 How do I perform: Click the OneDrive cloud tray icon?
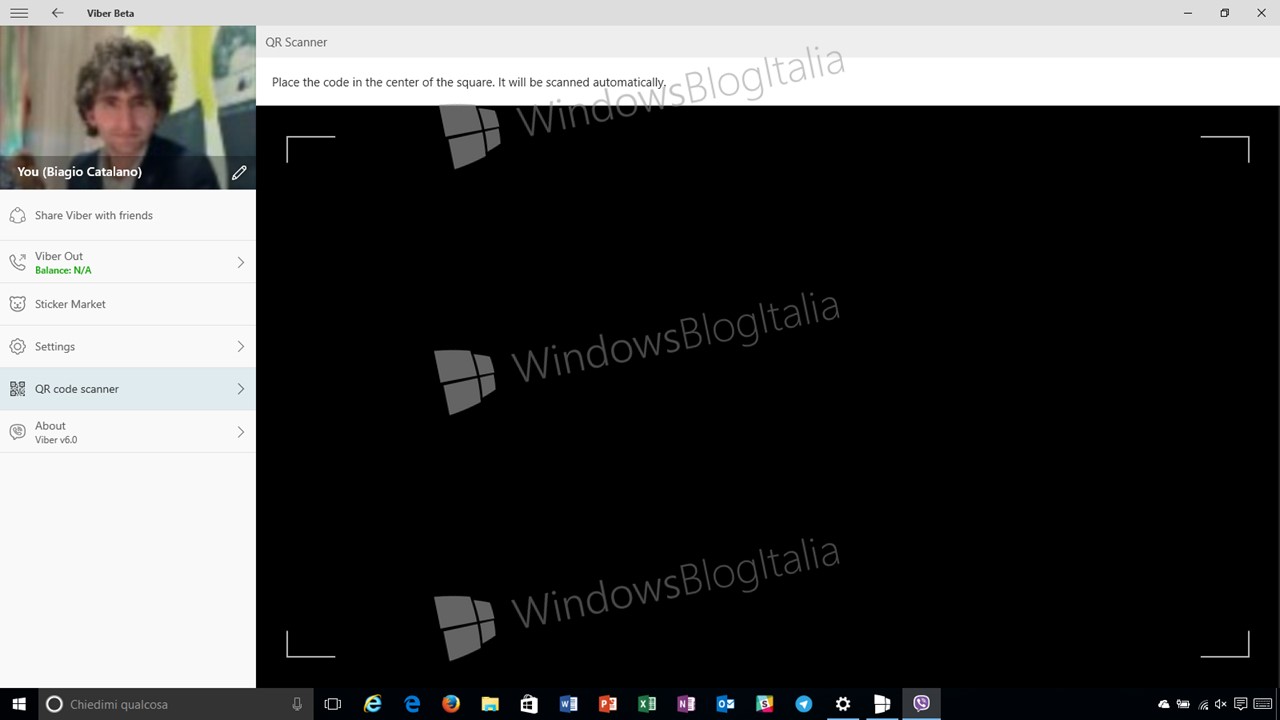point(1164,704)
